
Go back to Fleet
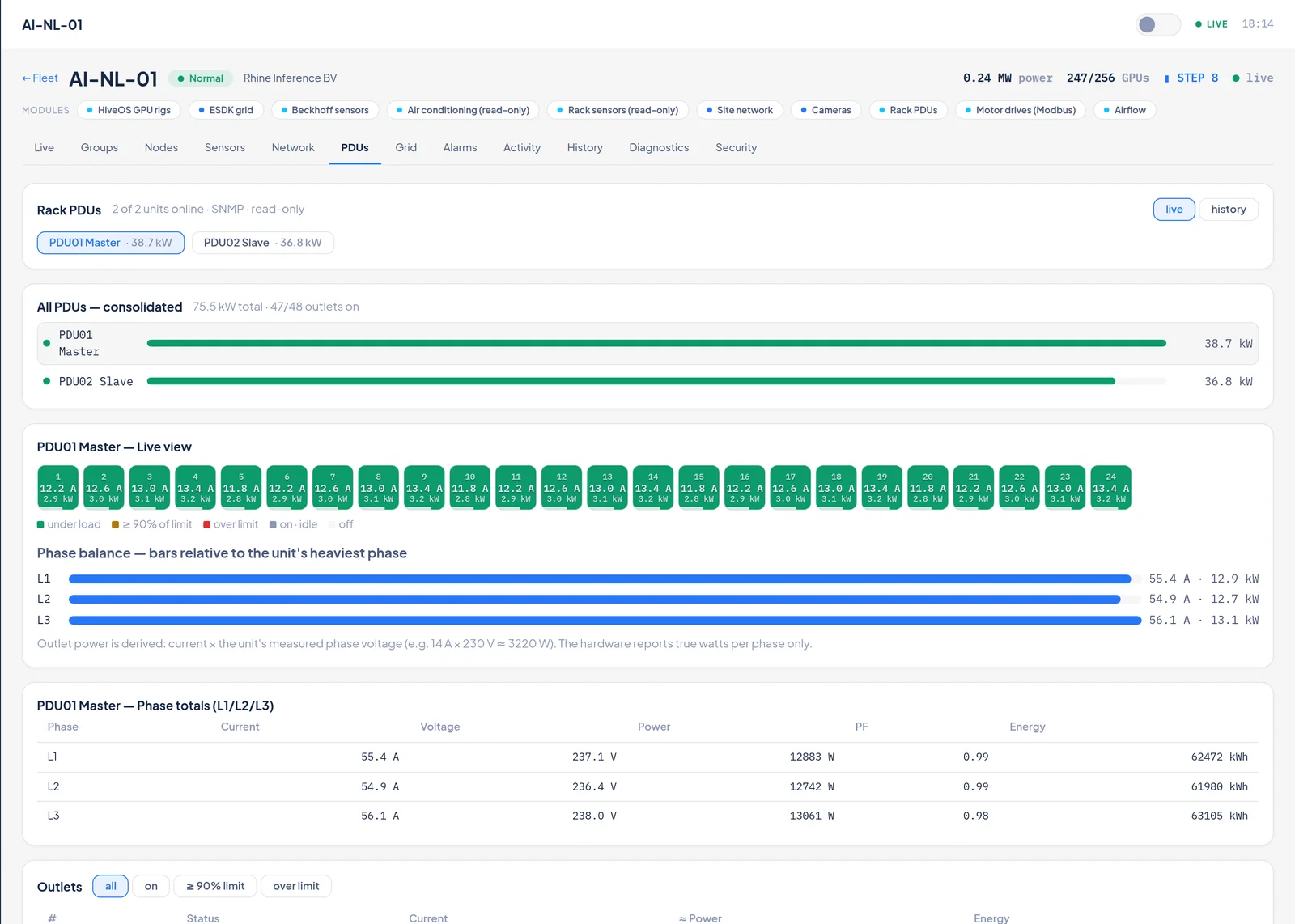pos(40,78)
